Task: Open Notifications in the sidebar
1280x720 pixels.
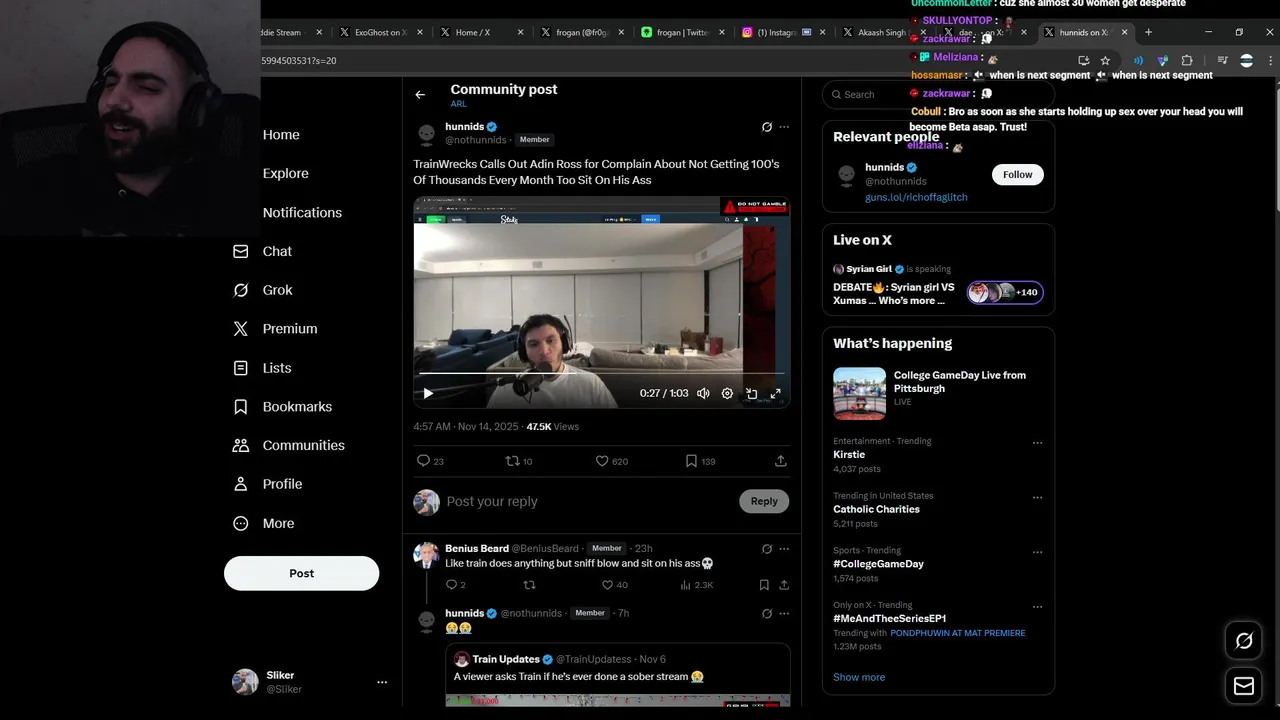Action: tap(302, 213)
